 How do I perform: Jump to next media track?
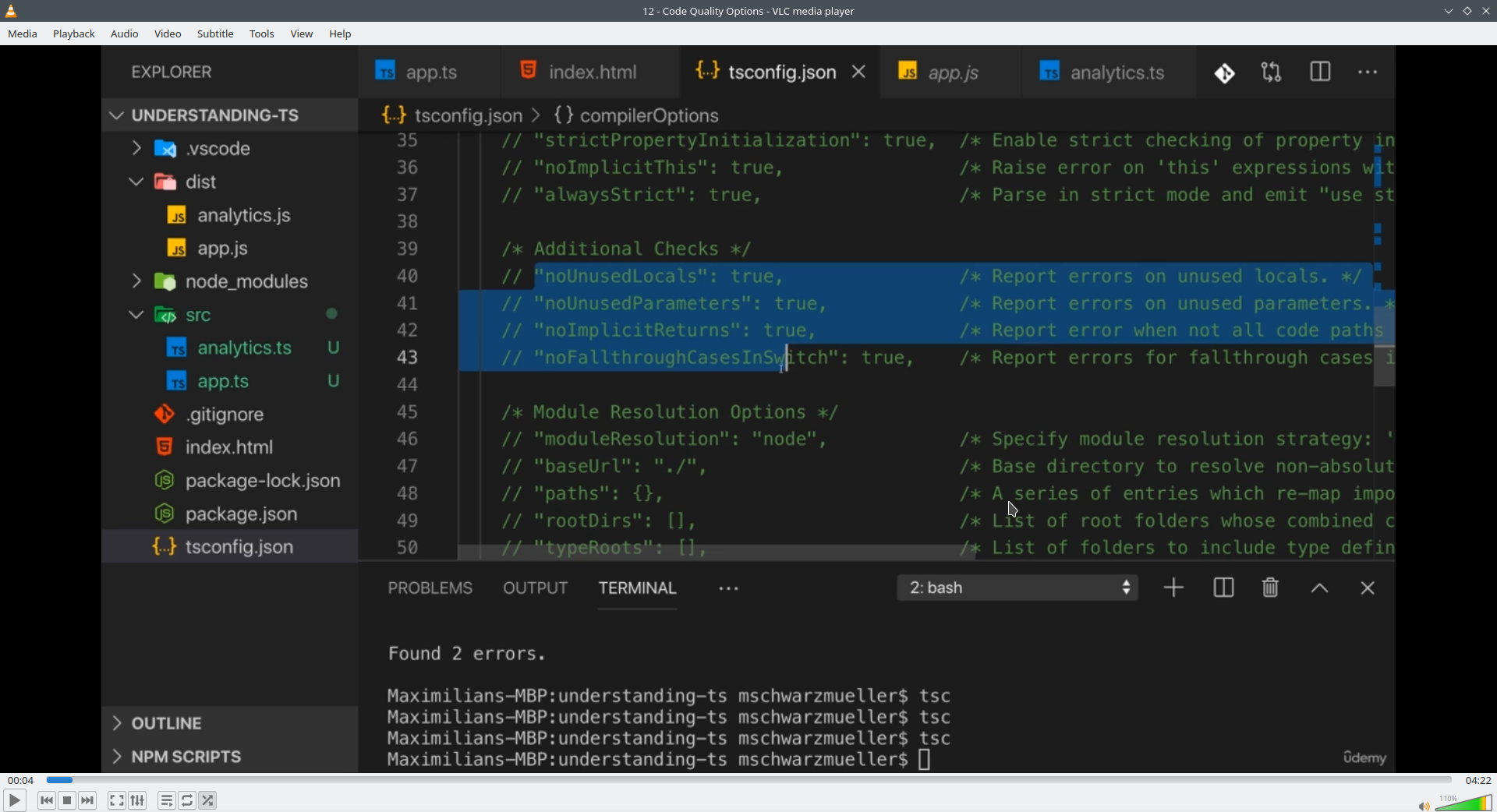pos(88,800)
